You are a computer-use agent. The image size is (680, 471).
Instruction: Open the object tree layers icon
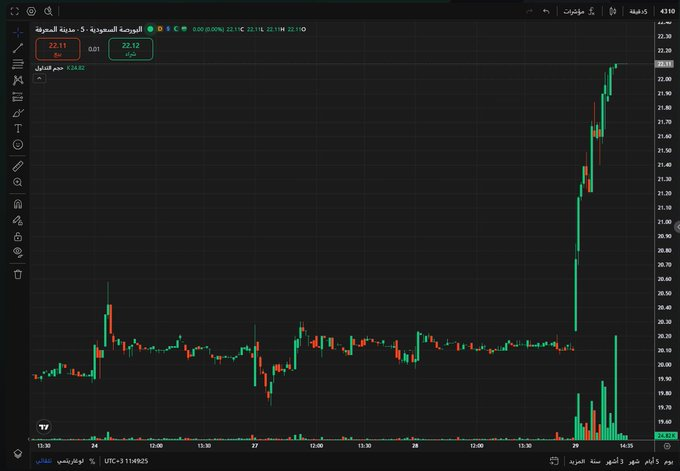click(x=18, y=454)
